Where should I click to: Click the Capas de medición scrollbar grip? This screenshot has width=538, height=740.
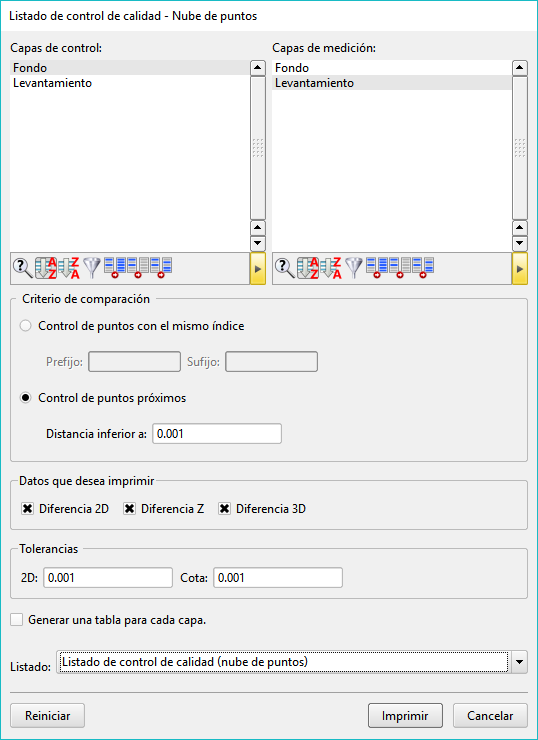pos(520,148)
